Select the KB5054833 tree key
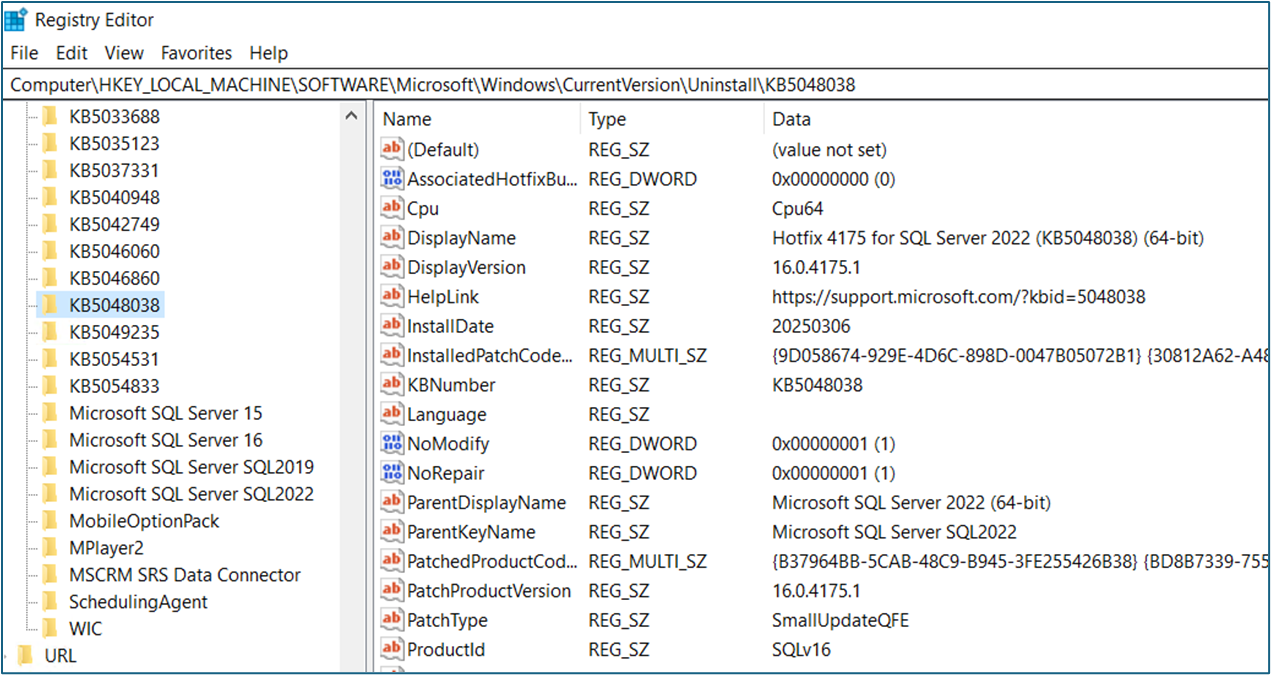 (x=114, y=386)
